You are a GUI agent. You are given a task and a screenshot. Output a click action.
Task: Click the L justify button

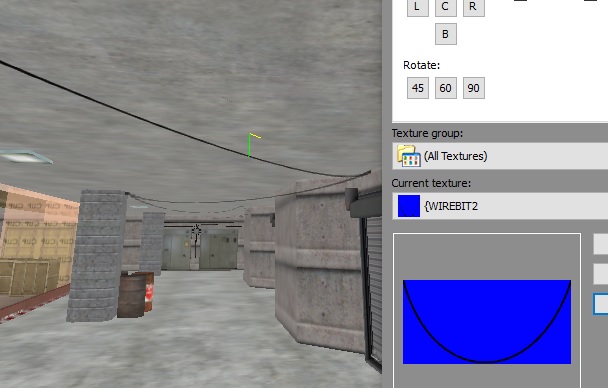[x=418, y=7]
